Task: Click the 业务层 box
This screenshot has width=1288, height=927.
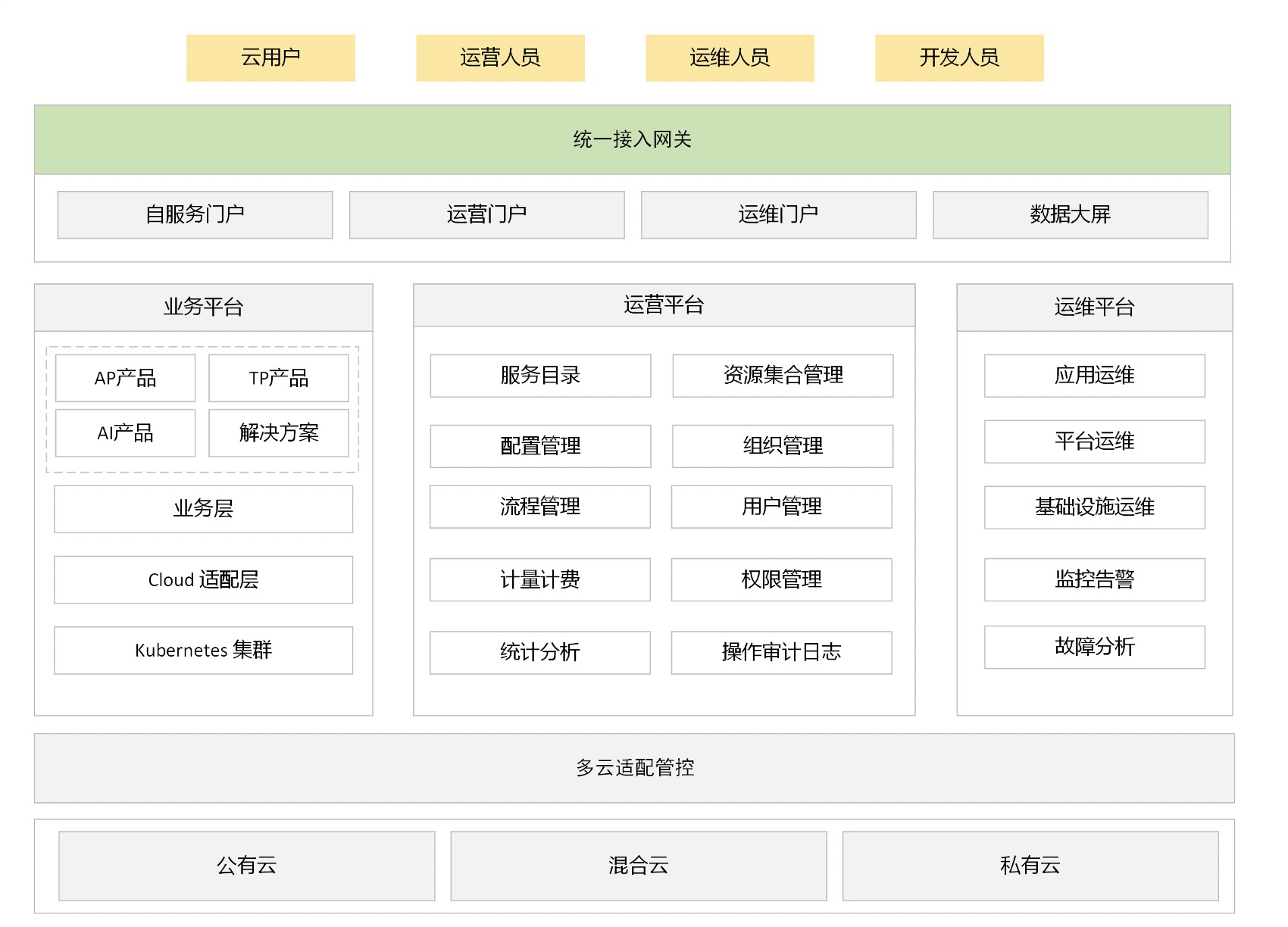Action: [204, 509]
